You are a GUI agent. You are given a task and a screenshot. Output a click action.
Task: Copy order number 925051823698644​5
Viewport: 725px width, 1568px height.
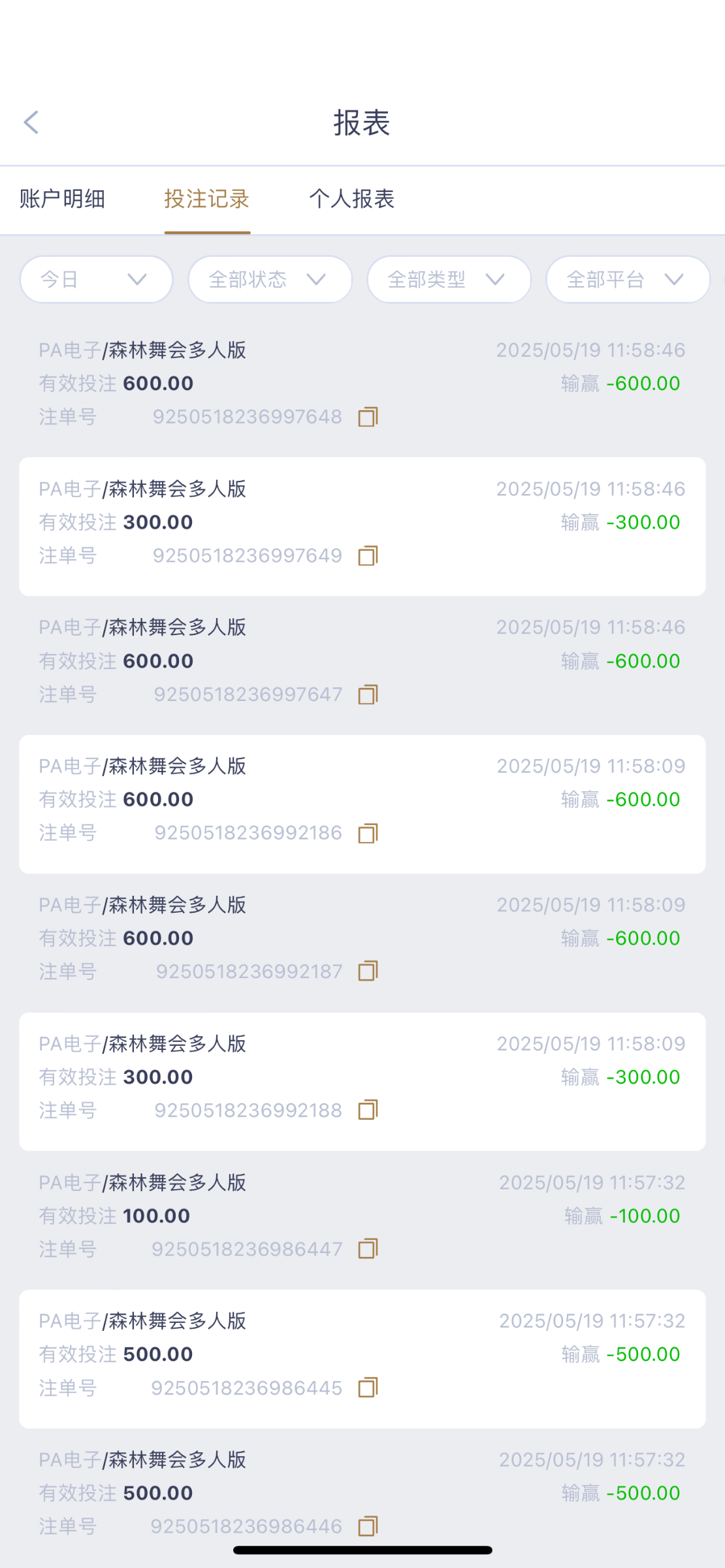[368, 1387]
